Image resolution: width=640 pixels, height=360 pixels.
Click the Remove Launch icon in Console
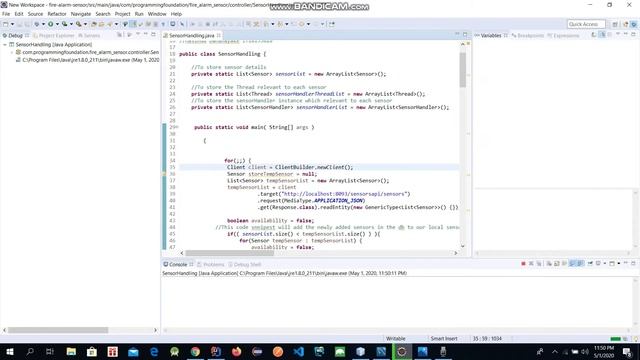coord(531,264)
